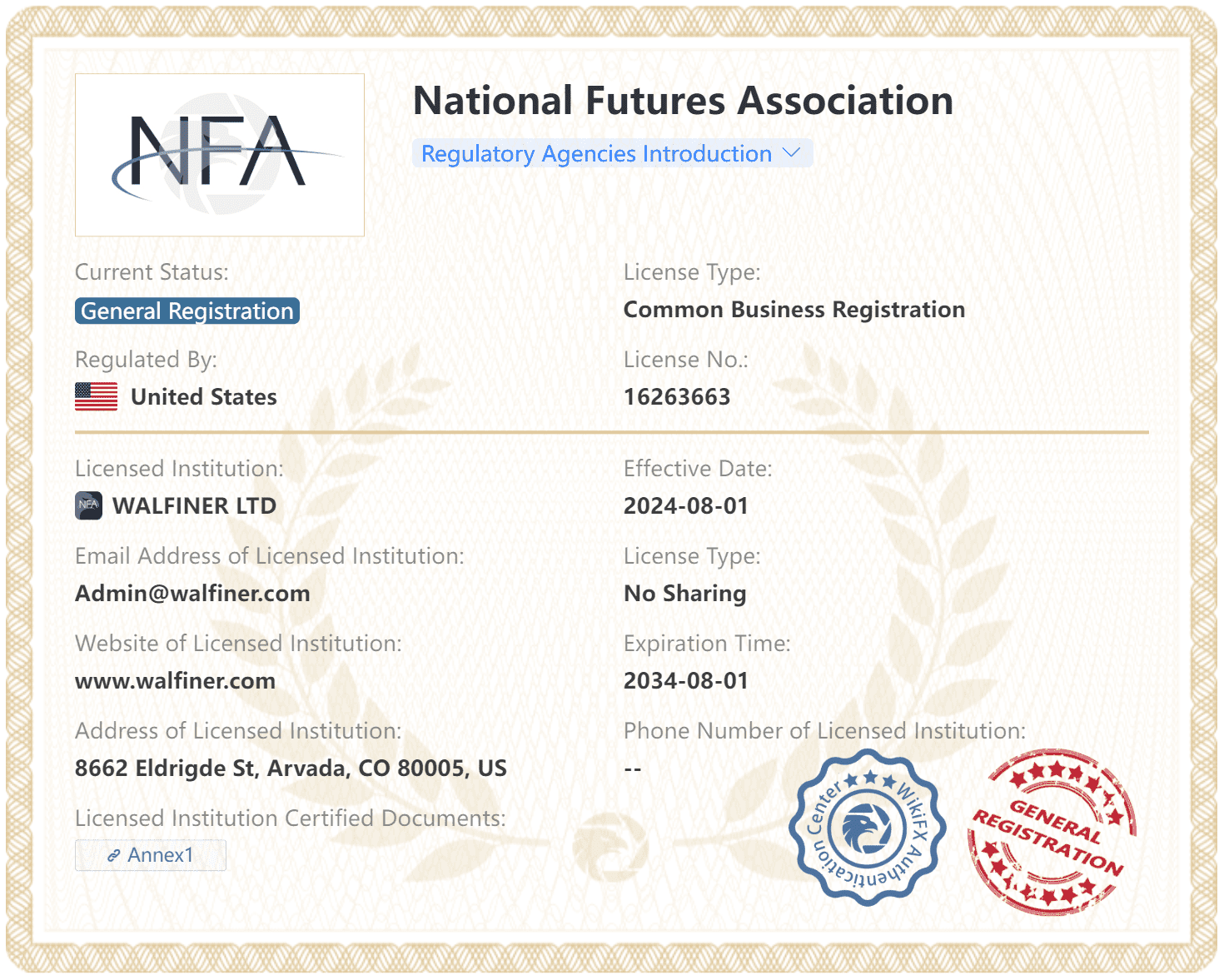The image size is (1224, 980).
Task: Click the National Futures Association heading
Action: point(683,101)
